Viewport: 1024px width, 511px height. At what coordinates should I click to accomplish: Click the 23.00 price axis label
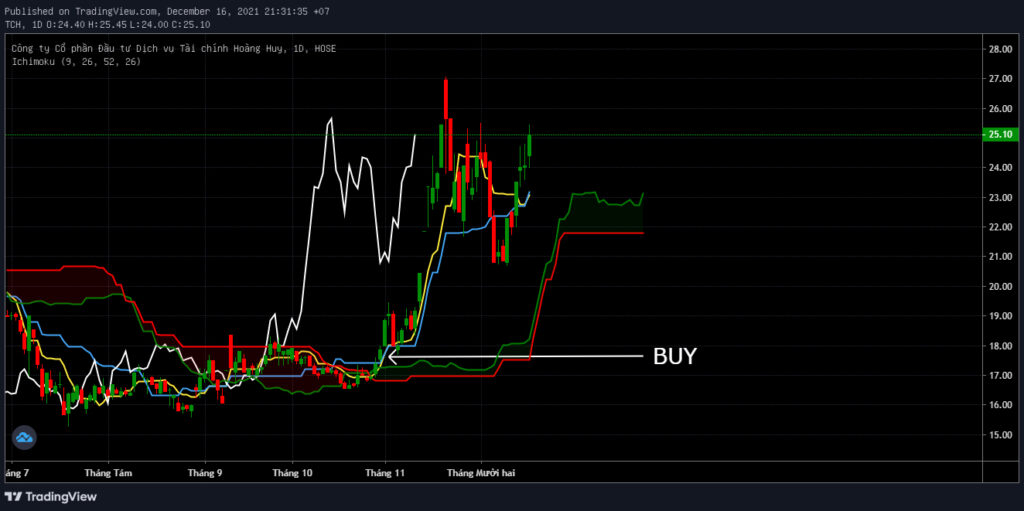click(1000, 197)
